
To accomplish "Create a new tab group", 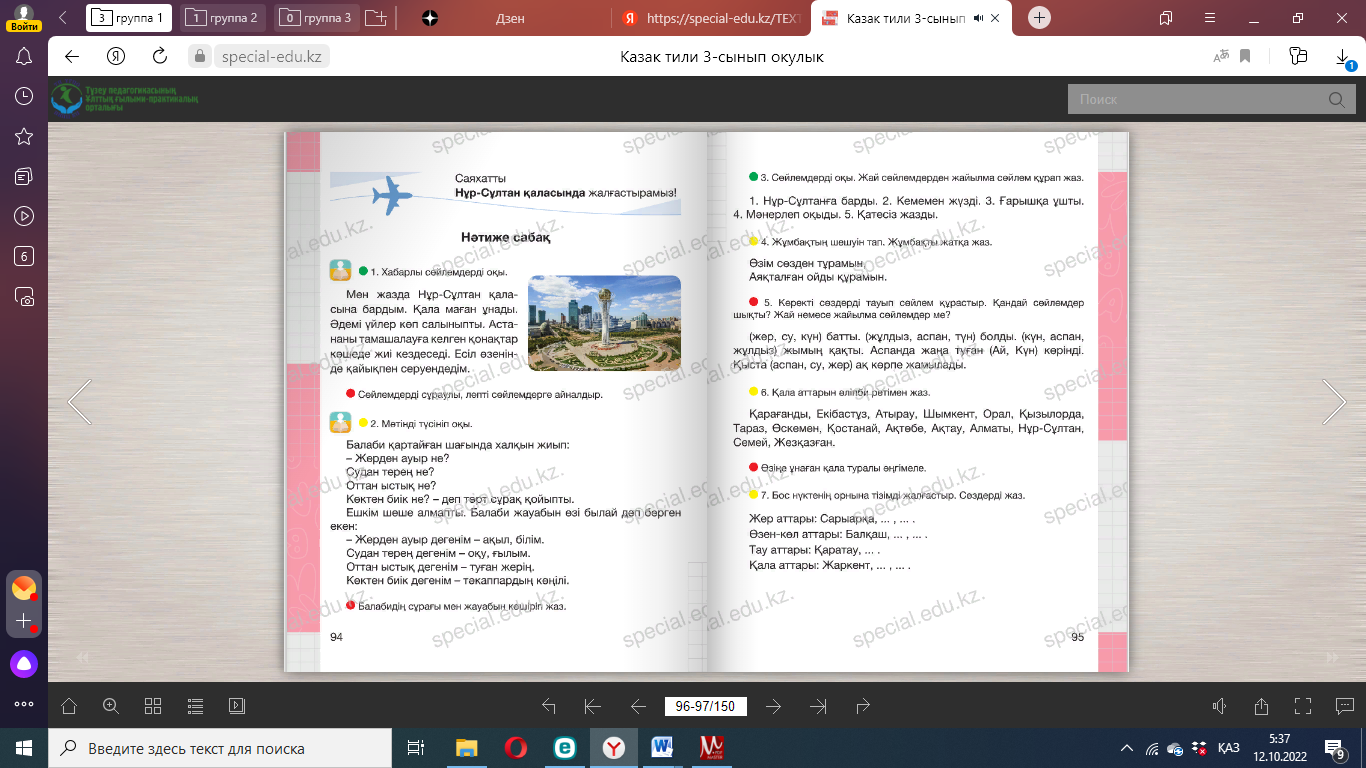I will (x=375, y=18).
